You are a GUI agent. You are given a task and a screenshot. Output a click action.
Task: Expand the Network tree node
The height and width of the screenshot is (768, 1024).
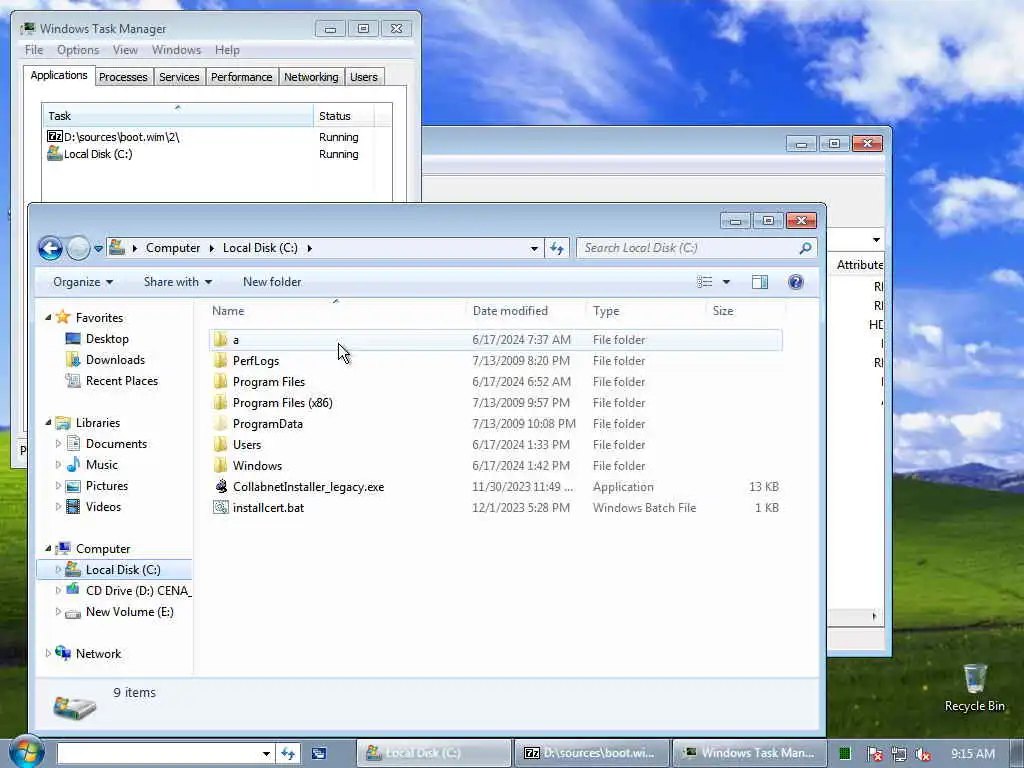pyautogui.click(x=48, y=654)
